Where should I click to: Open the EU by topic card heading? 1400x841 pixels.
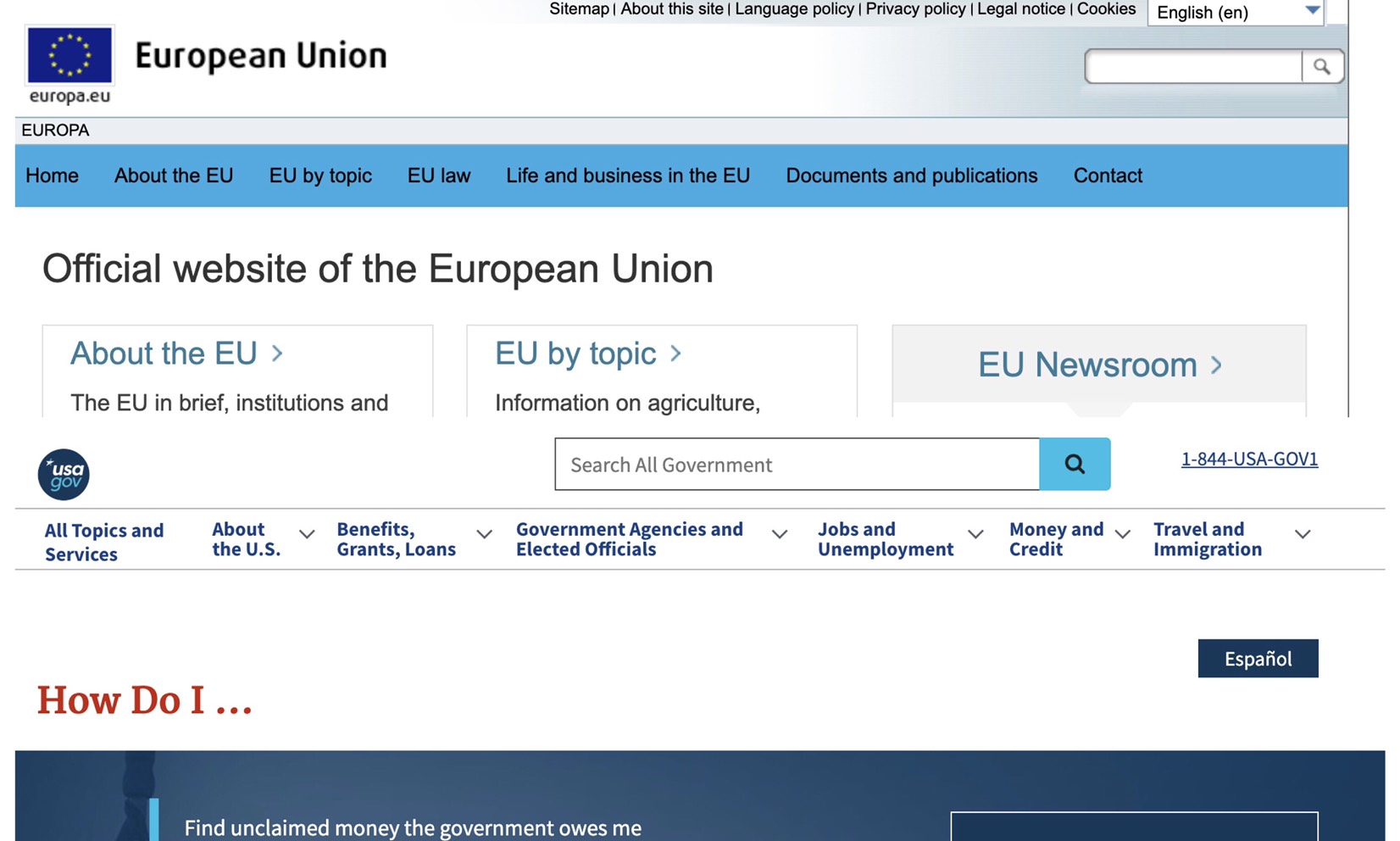click(575, 354)
